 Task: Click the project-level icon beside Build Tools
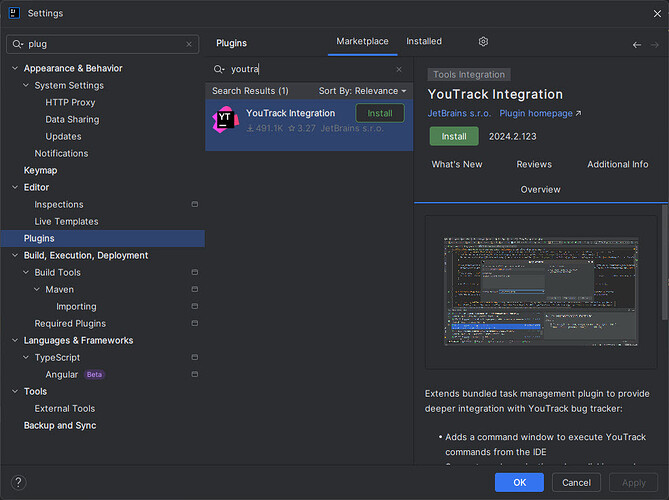(x=195, y=272)
